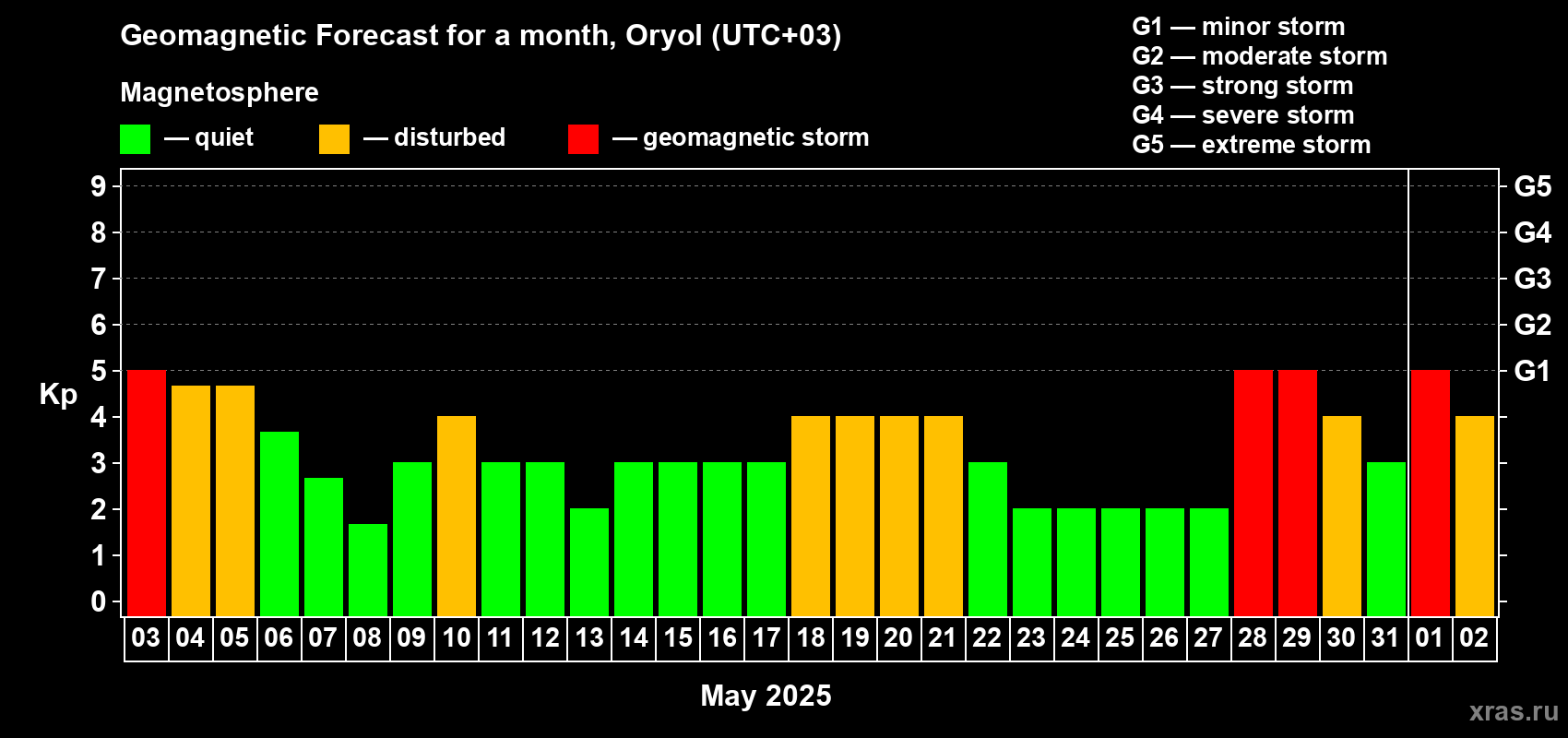Click the orange bar for day 04
The height and width of the screenshot is (738, 1568).
191,501
